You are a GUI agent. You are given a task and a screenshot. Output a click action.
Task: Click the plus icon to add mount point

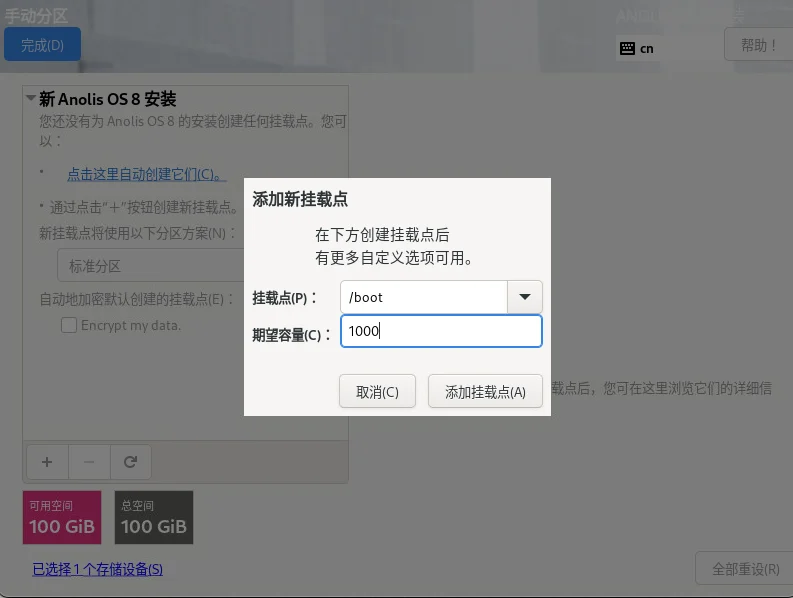[47, 462]
